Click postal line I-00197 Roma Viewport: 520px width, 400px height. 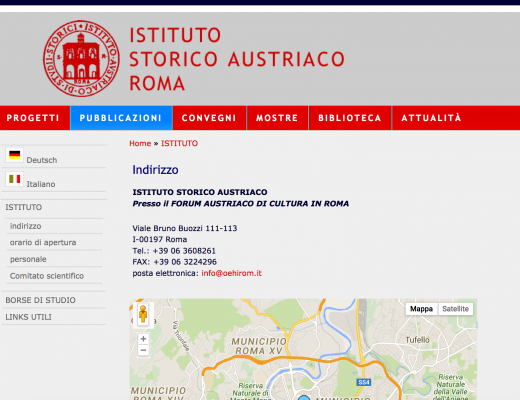click(x=160, y=239)
